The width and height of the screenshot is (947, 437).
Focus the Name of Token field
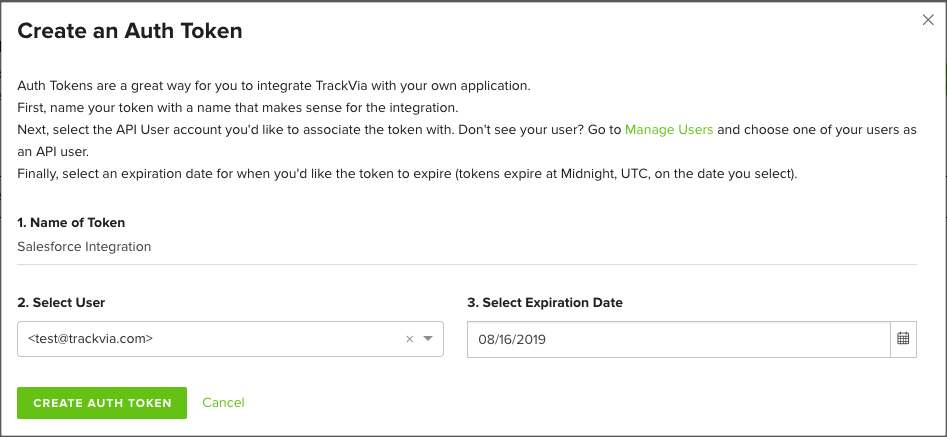[x=467, y=247]
